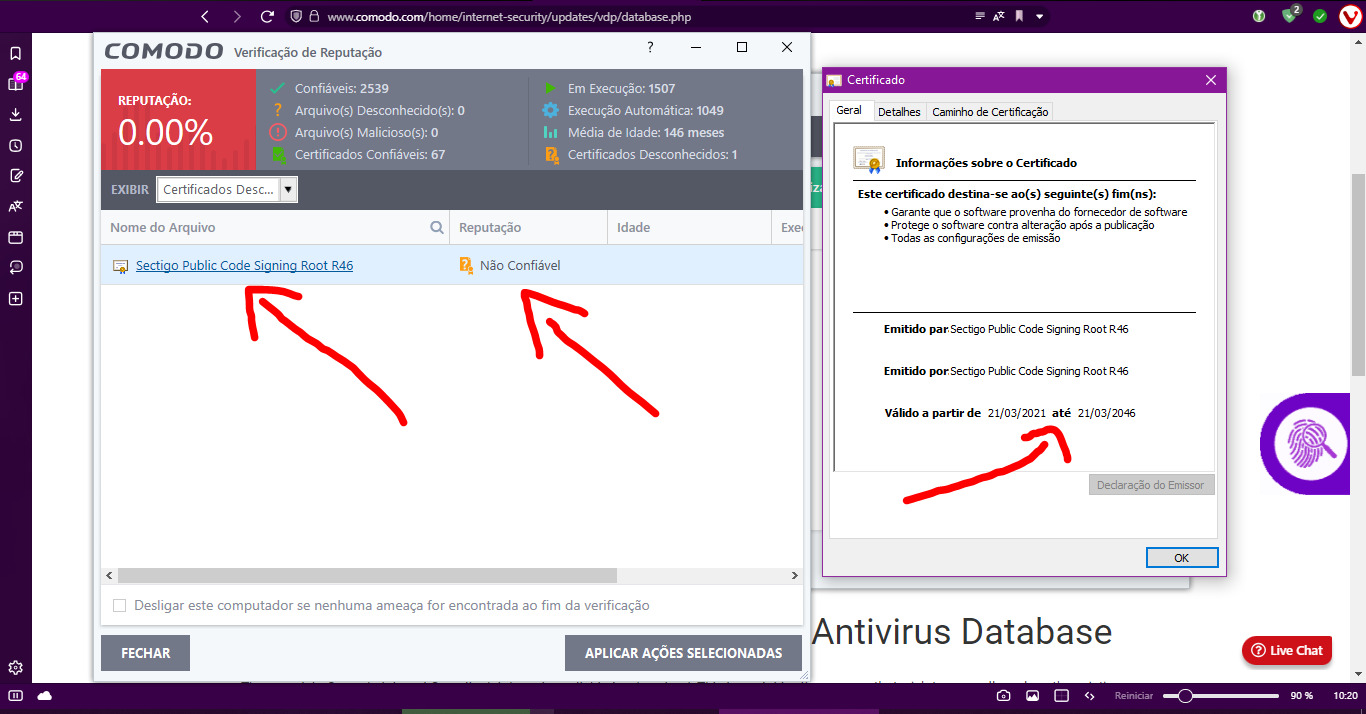Open page actions code icon

[x=1090, y=695]
